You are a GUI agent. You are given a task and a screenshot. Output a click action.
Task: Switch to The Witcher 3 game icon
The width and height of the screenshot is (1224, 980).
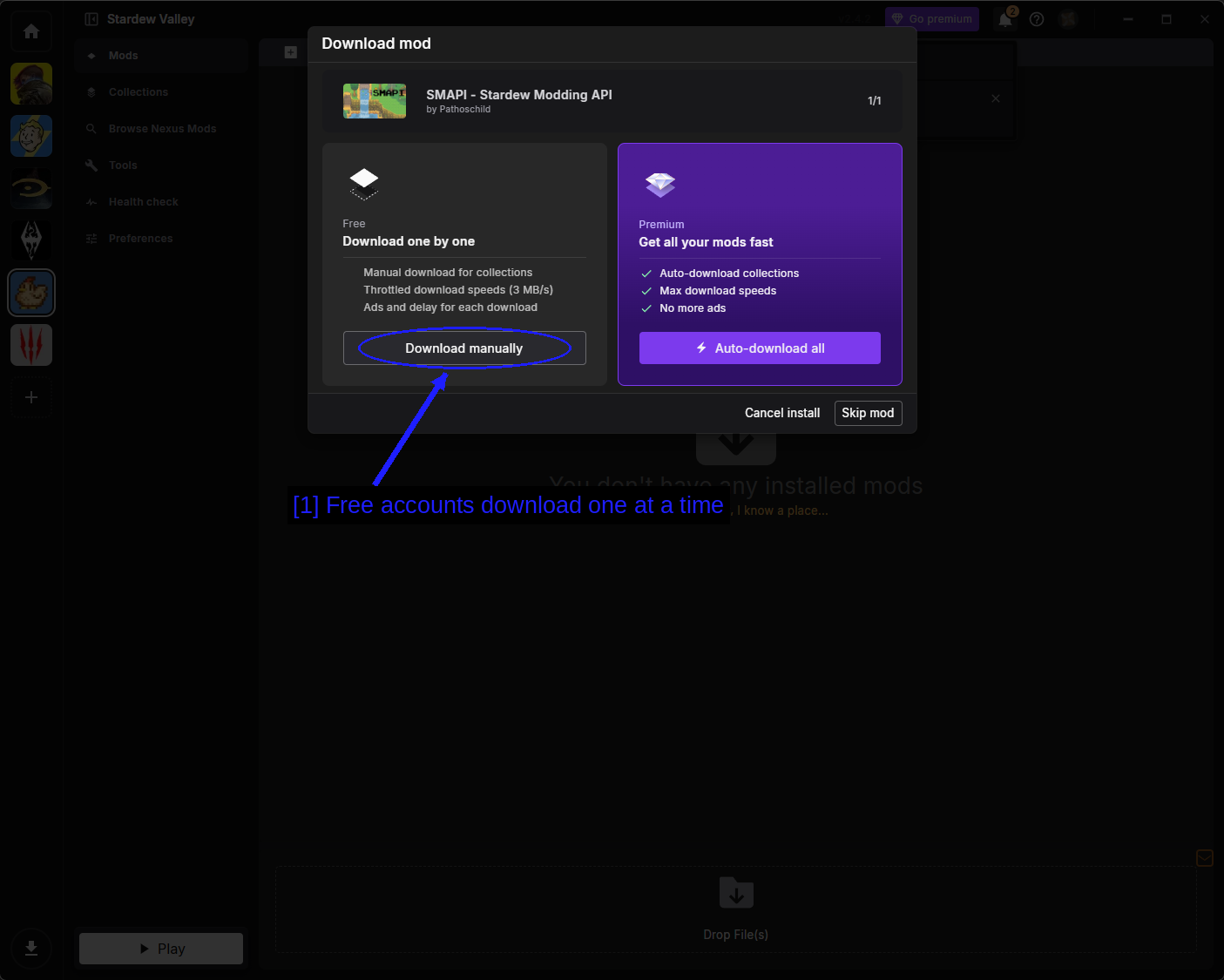click(31, 345)
